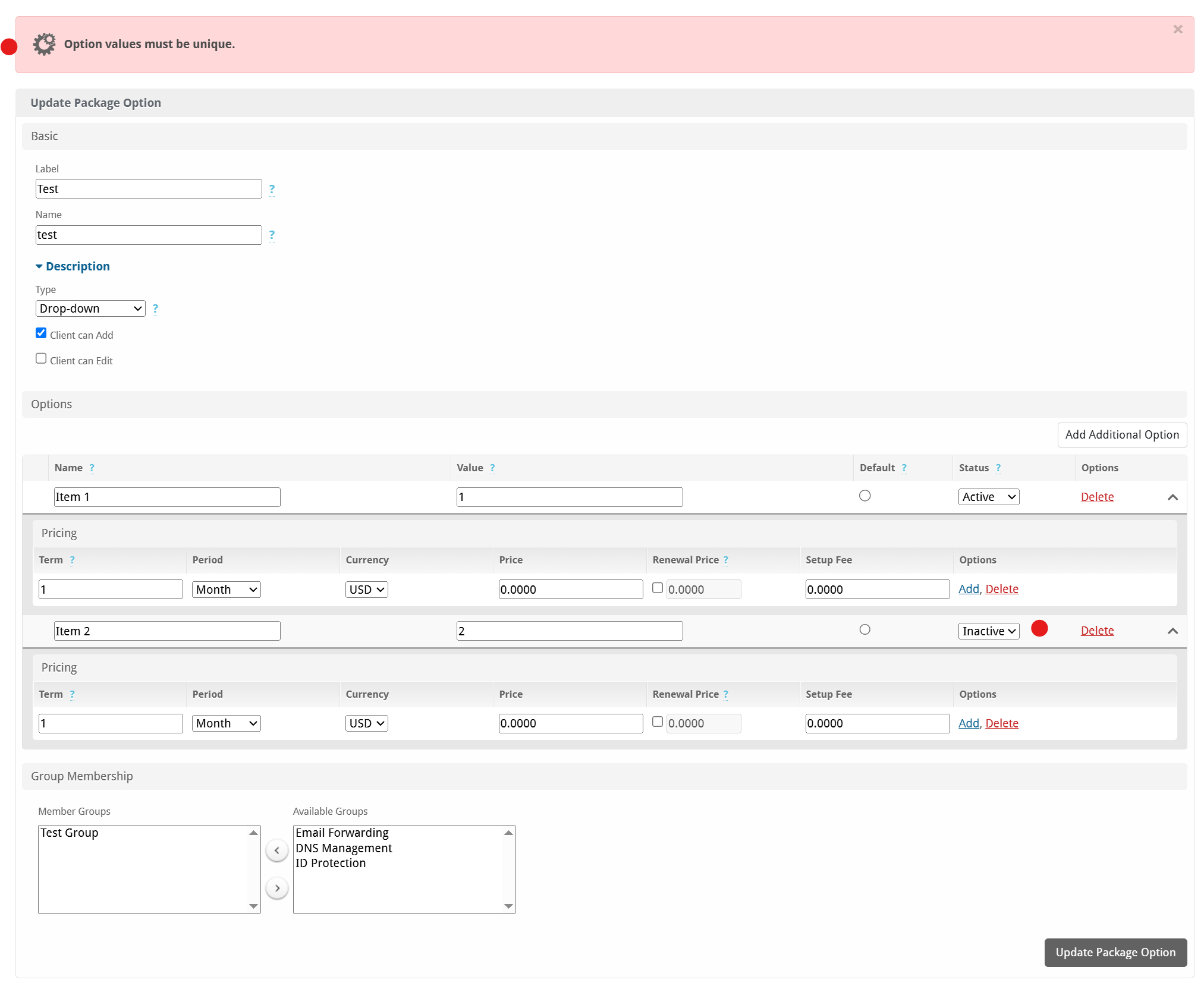Image resolution: width=1204 pixels, height=983 pixels.
Task: Open Term help icon in Item 1 pricing
Action: (x=72, y=560)
